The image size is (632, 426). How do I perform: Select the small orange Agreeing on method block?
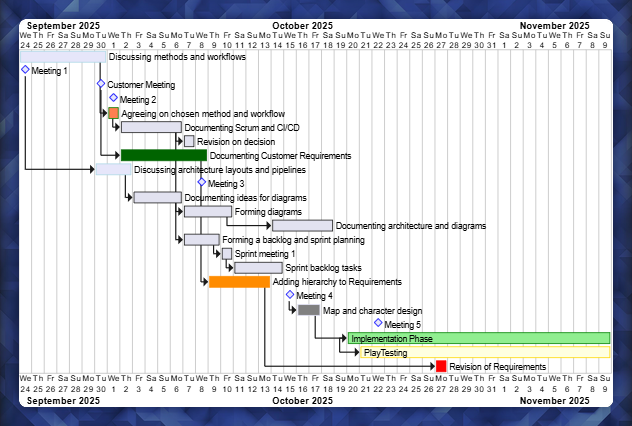pyautogui.click(x=114, y=113)
